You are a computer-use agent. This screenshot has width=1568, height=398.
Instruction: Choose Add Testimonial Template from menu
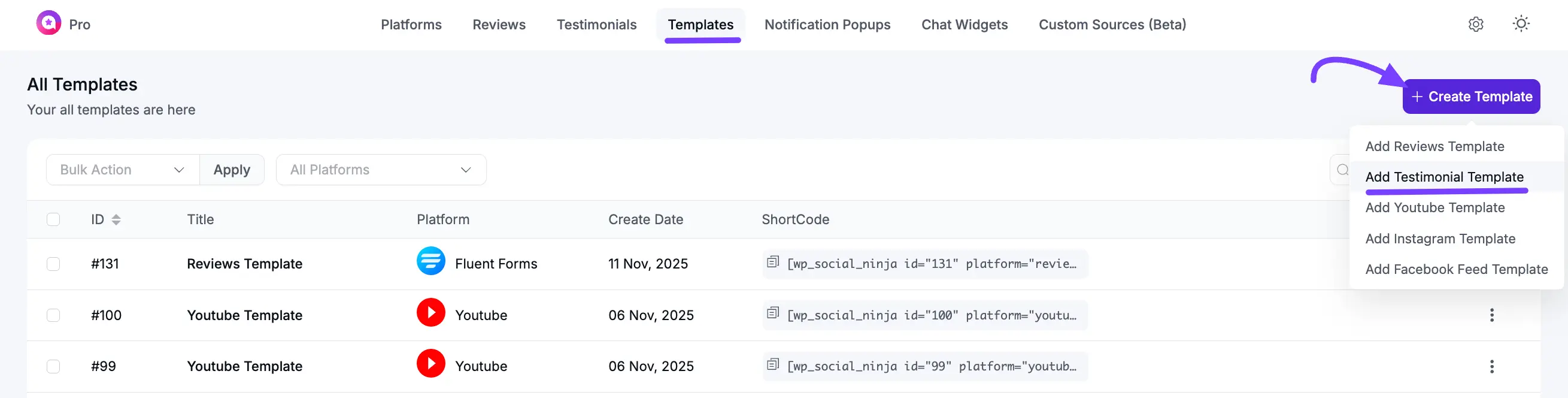coord(1444,177)
